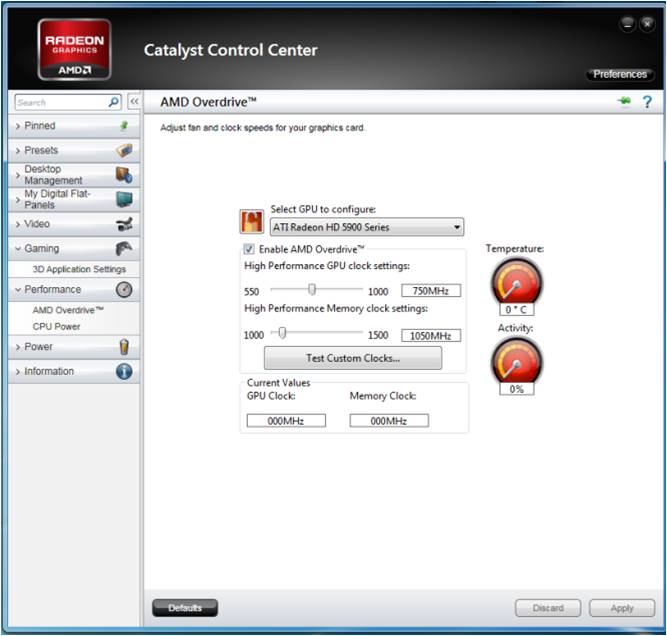
Task: Expand the Desktop Management section
Action: point(74,175)
